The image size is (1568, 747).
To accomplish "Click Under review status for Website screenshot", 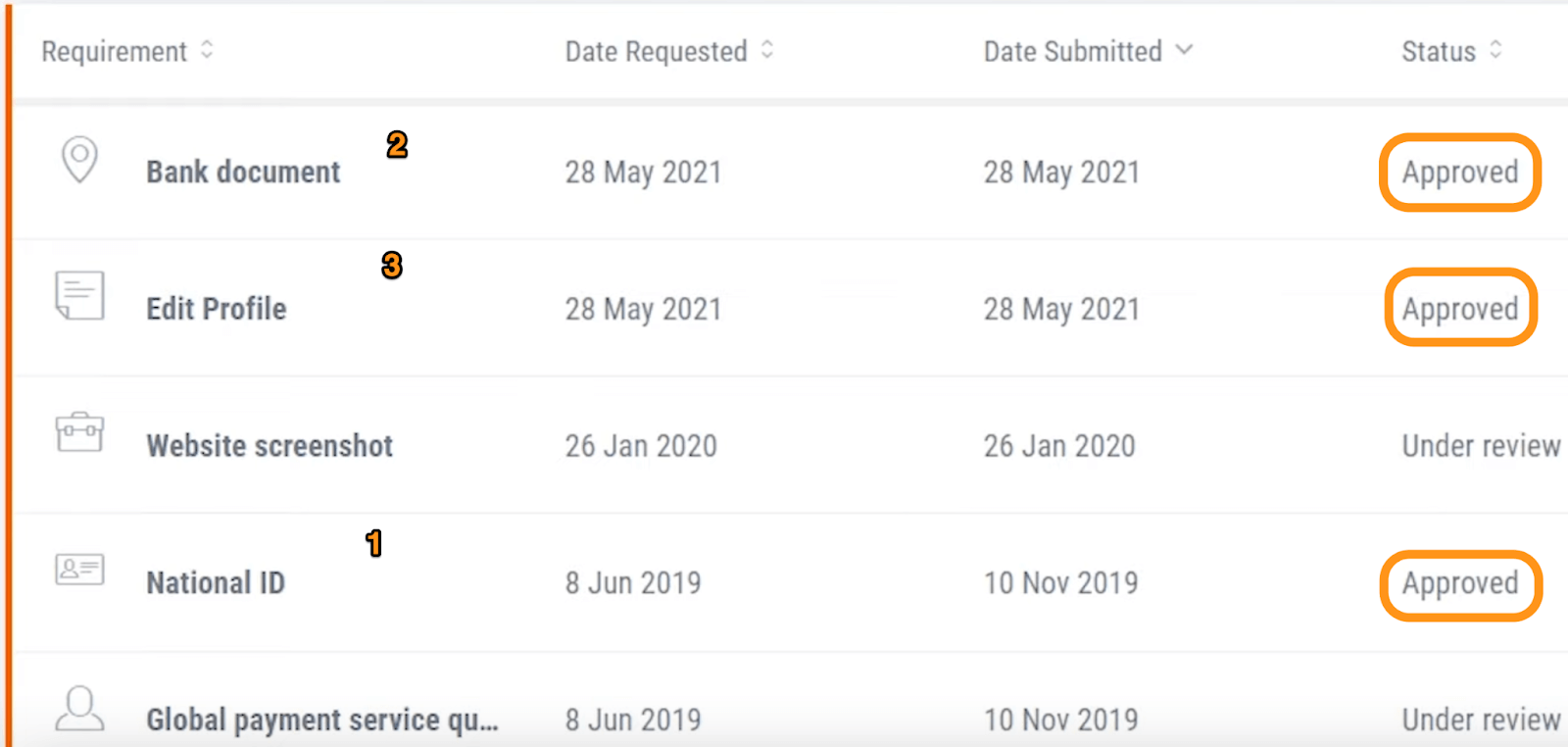I will (1481, 446).
